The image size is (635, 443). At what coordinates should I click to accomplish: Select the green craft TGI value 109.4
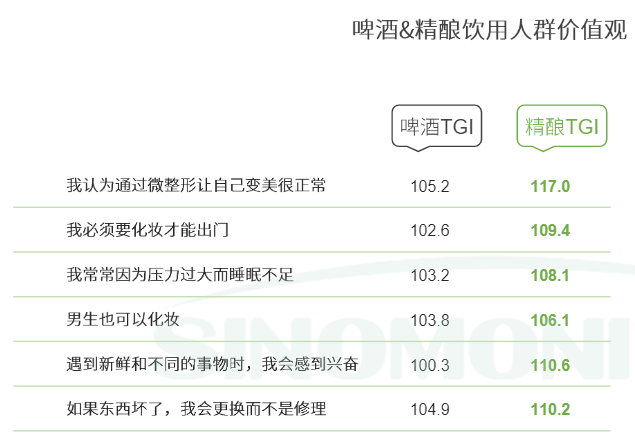point(550,231)
